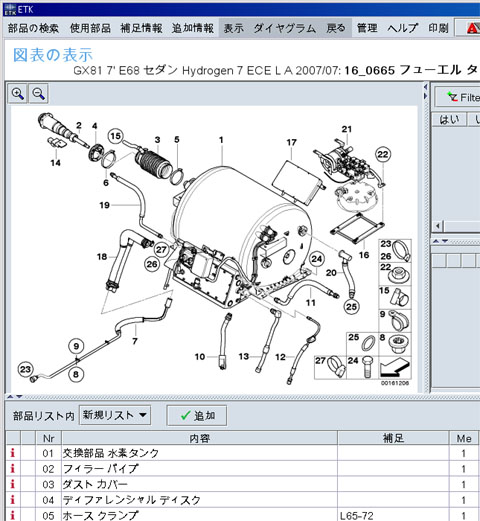Click the はい column header
Image resolution: width=480 pixels, height=521 pixels.
tap(449, 119)
